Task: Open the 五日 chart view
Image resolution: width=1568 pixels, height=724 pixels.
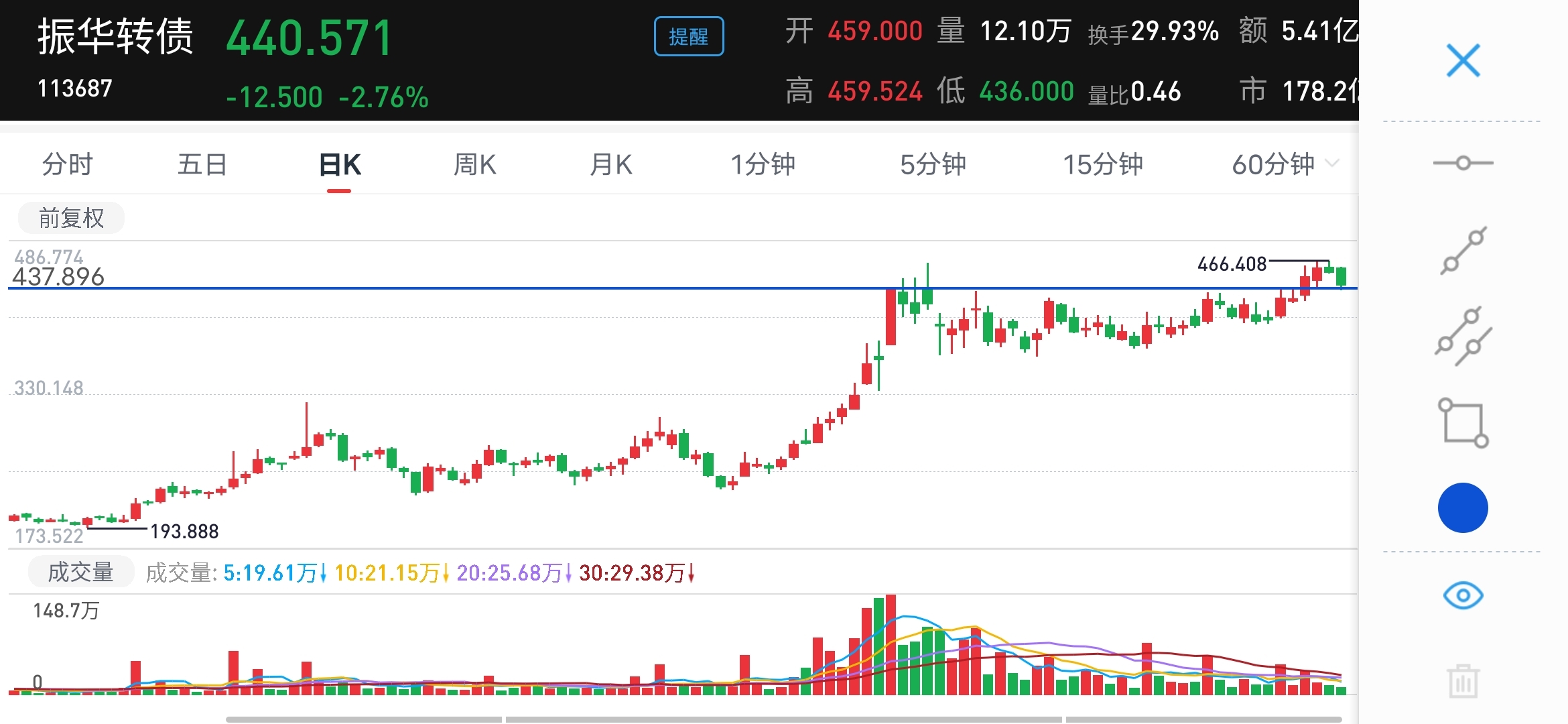Action: click(202, 164)
